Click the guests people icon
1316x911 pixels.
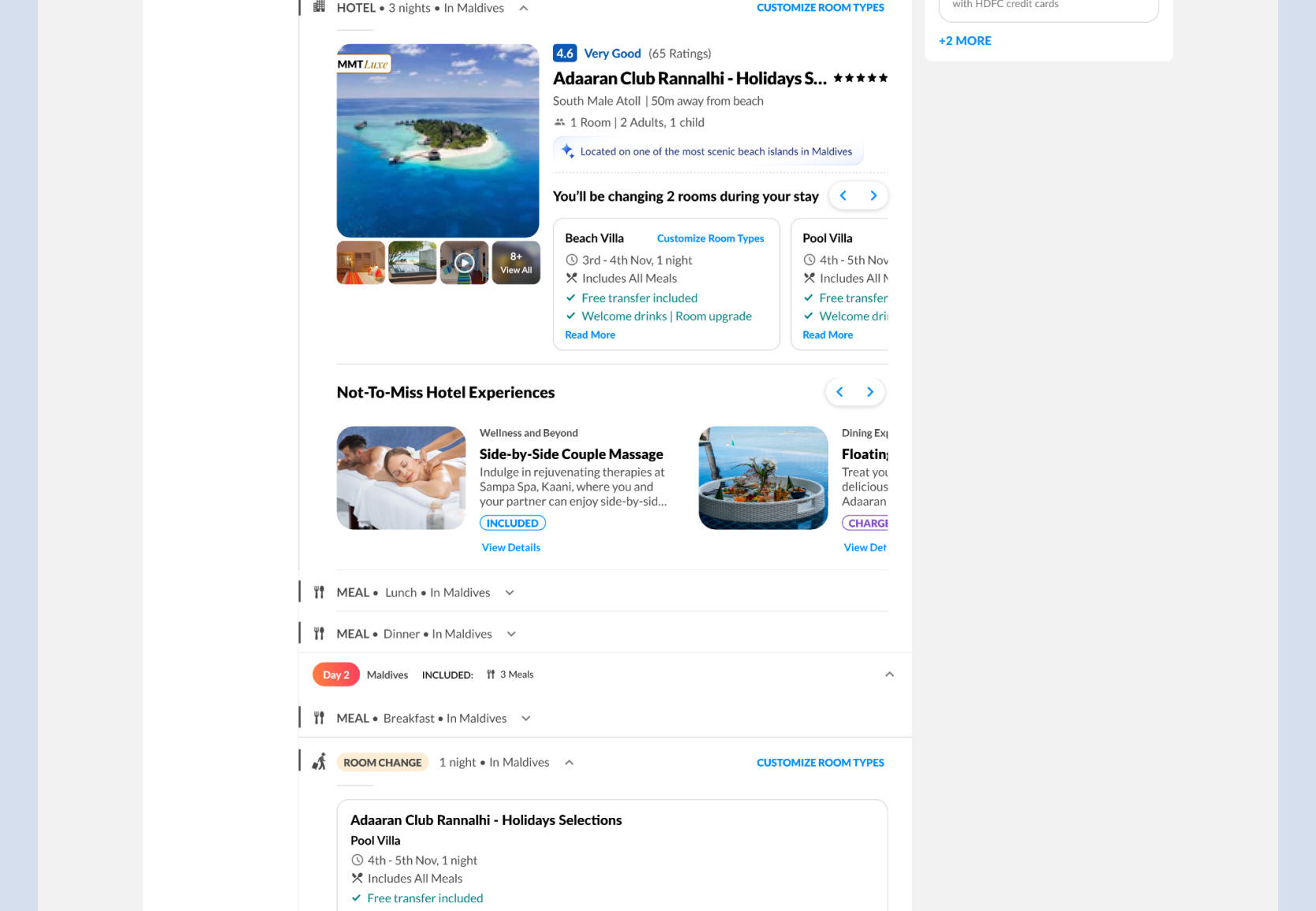pos(559,122)
